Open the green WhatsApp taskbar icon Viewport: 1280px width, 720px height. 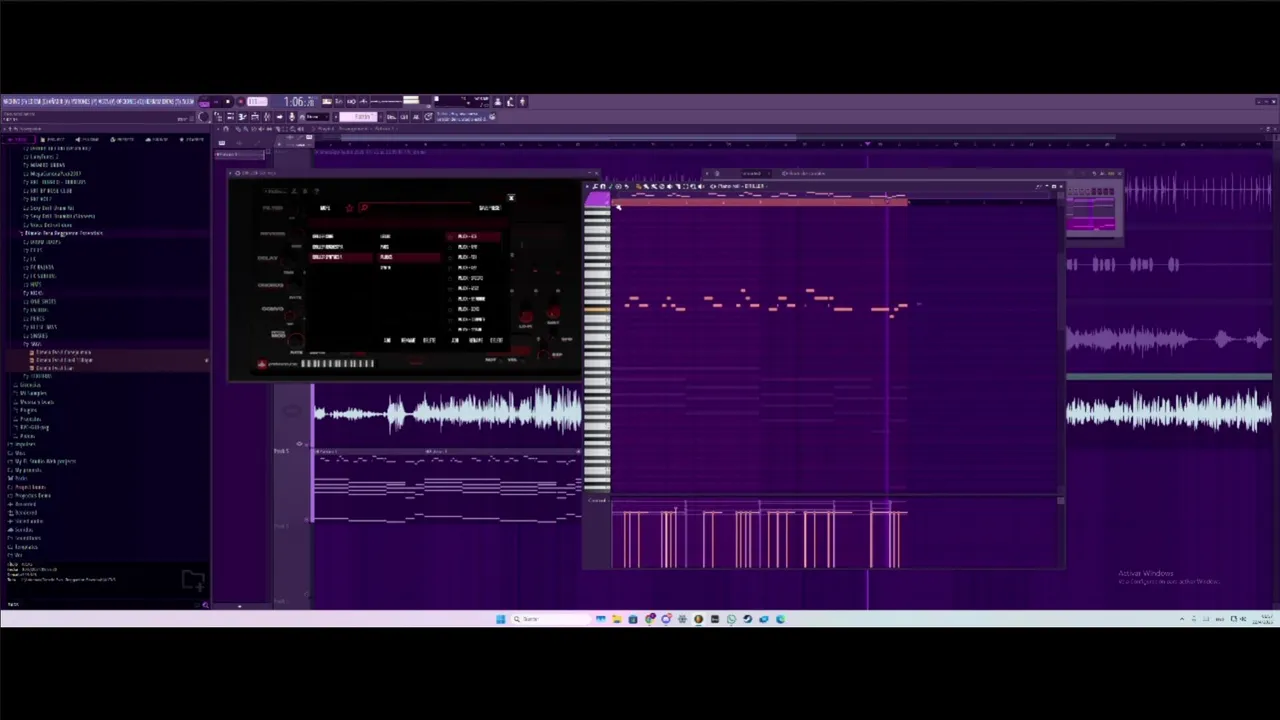pyautogui.click(x=731, y=619)
